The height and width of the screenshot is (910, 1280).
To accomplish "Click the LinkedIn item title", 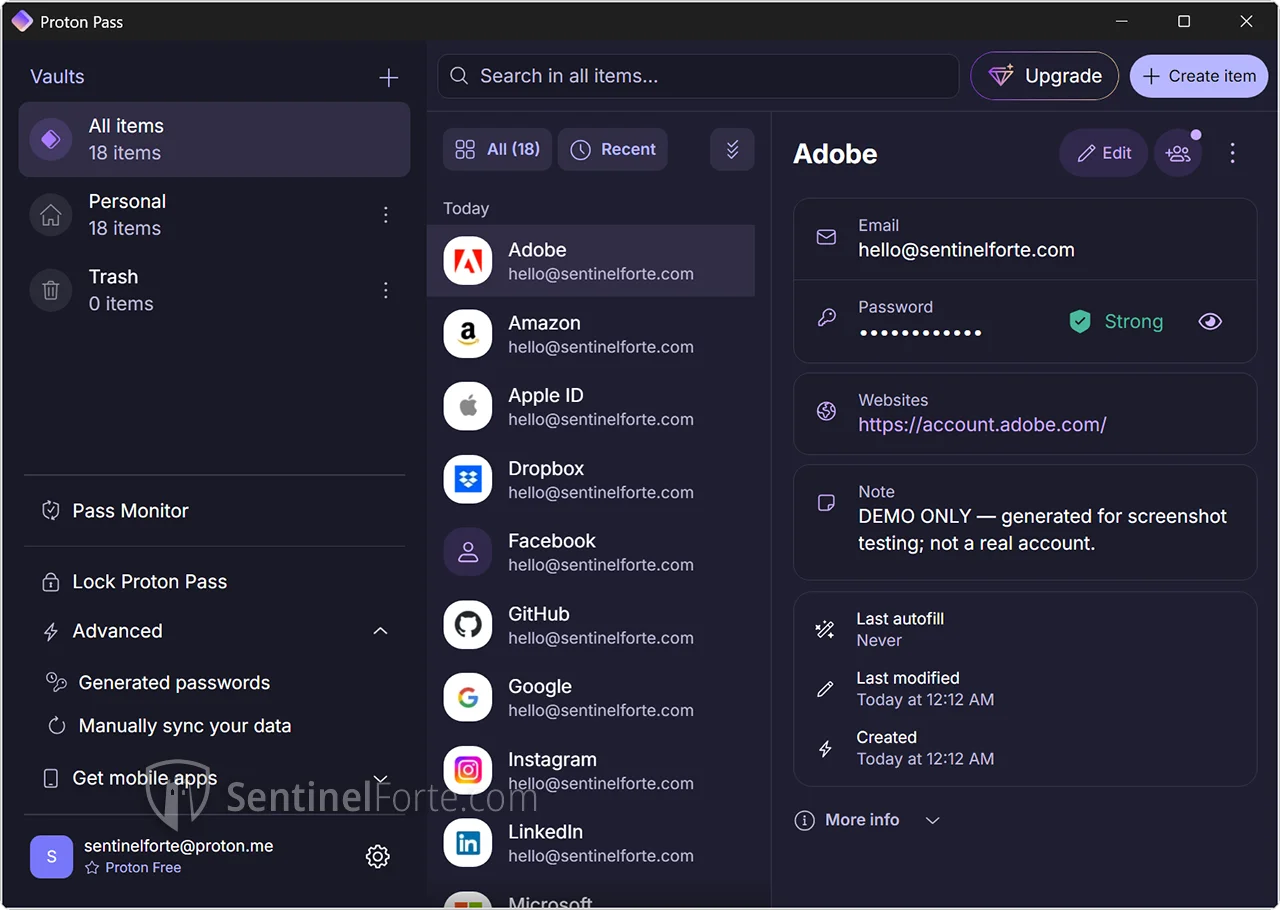I will pyautogui.click(x=545, y=832).
